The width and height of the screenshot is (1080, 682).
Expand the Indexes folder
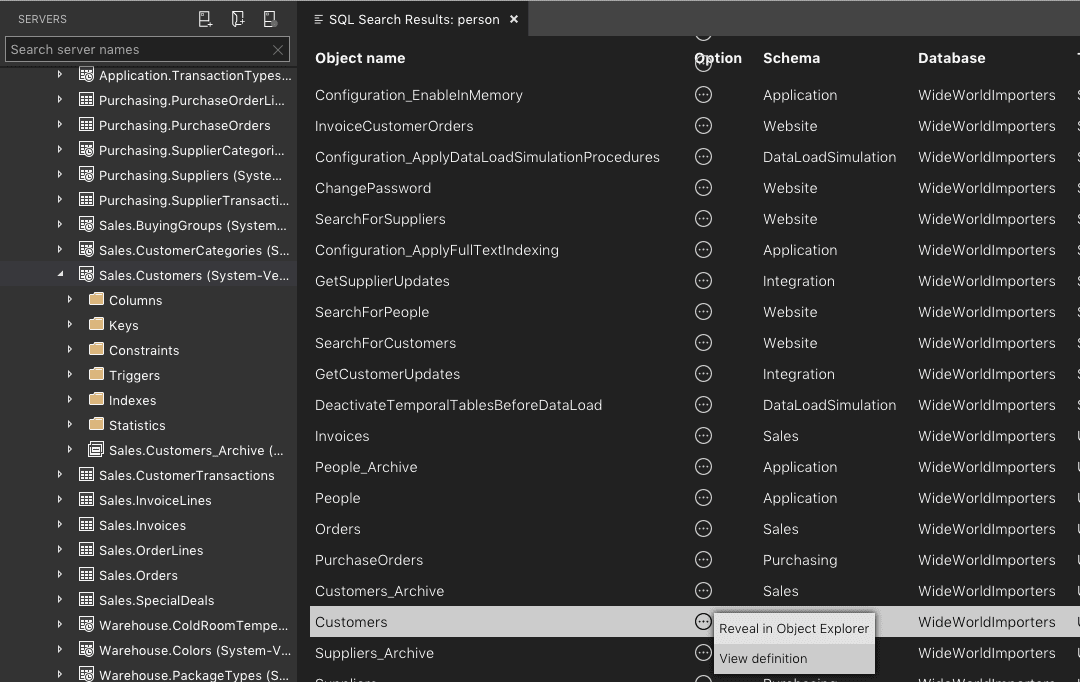[70, 400]
